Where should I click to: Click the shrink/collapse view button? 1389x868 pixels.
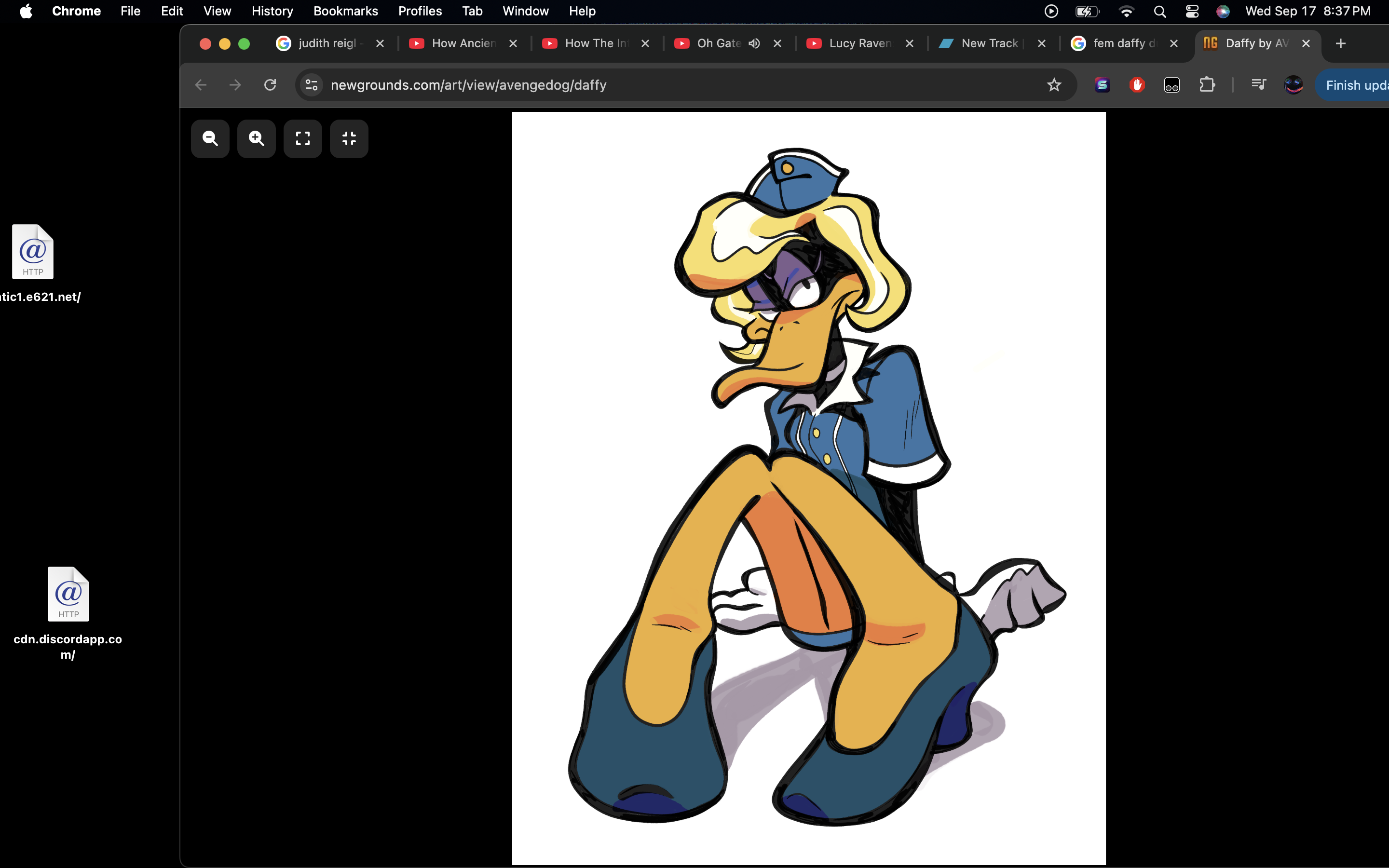(349, 138)
